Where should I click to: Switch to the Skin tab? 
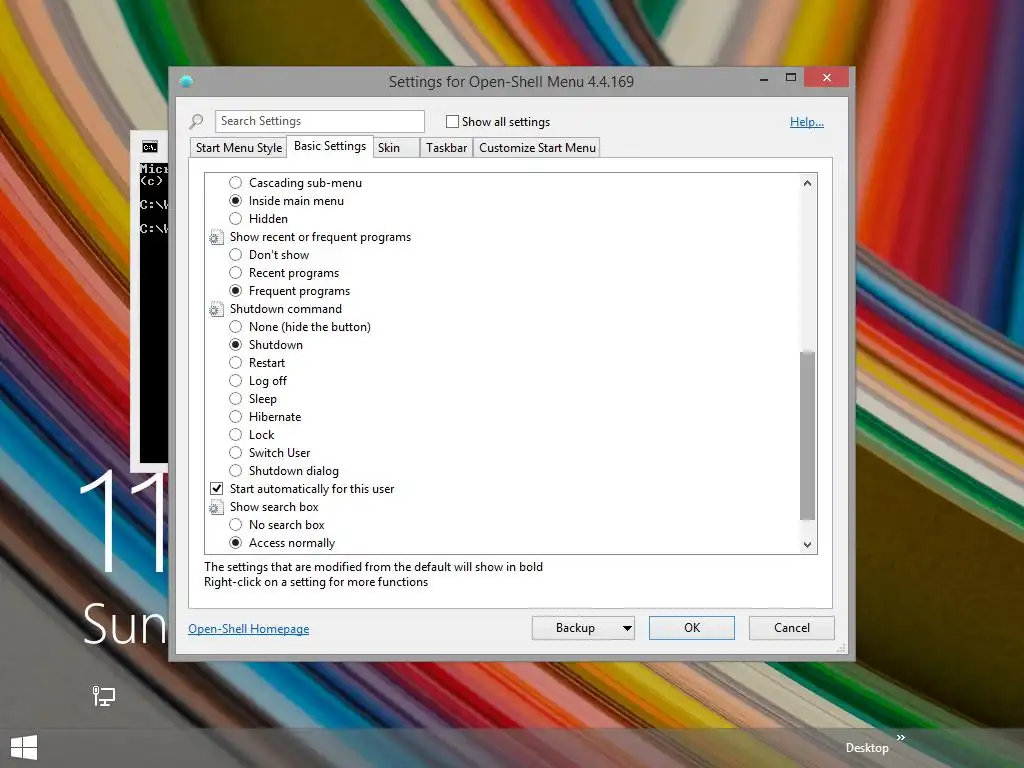click(x=396, y=148)
